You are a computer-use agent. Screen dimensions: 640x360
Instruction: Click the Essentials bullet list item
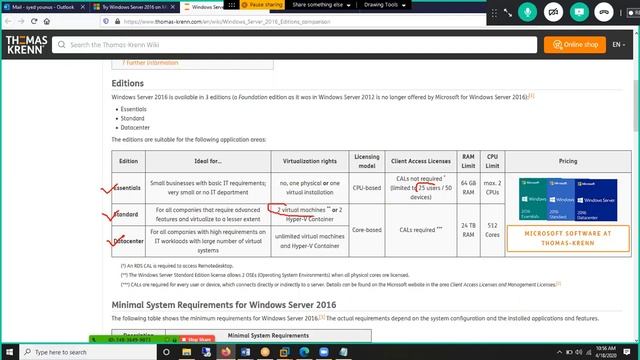[133, 109]
